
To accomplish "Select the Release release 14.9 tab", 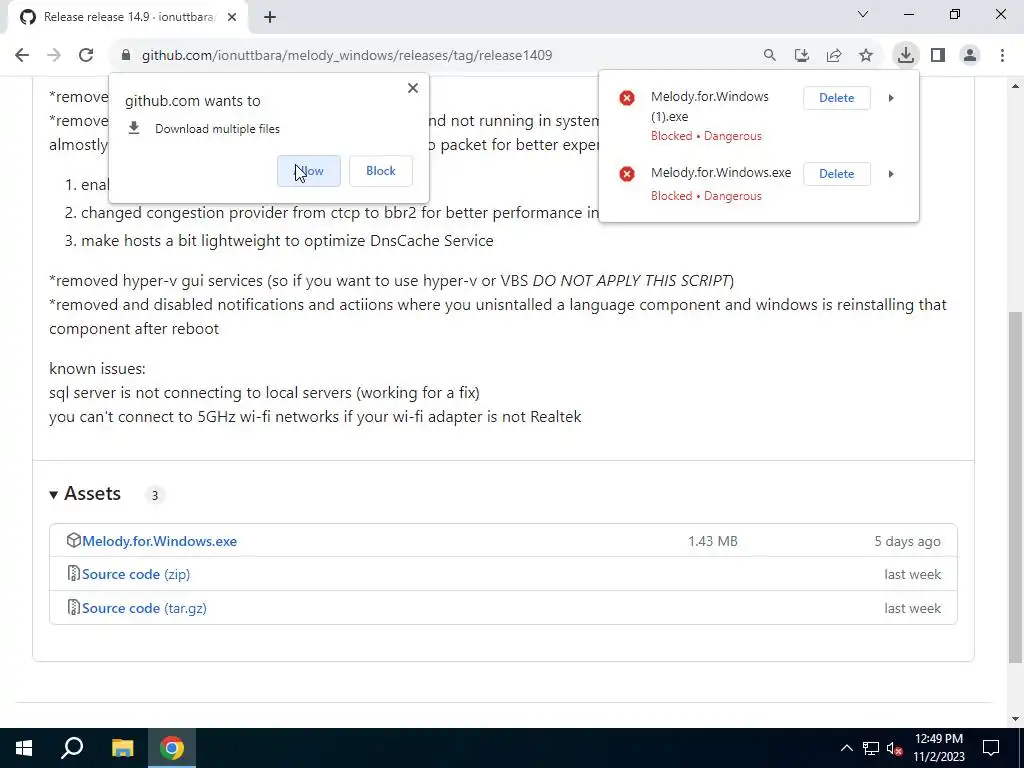I will pyautogui.click(x=127, y=17).
